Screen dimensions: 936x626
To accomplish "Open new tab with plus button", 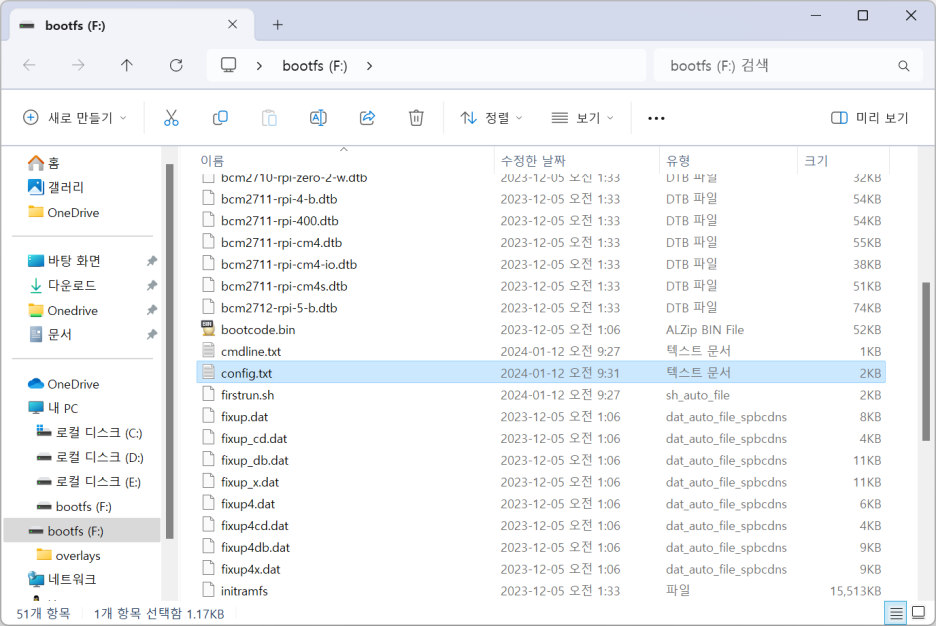I will [x=278, y=24].
